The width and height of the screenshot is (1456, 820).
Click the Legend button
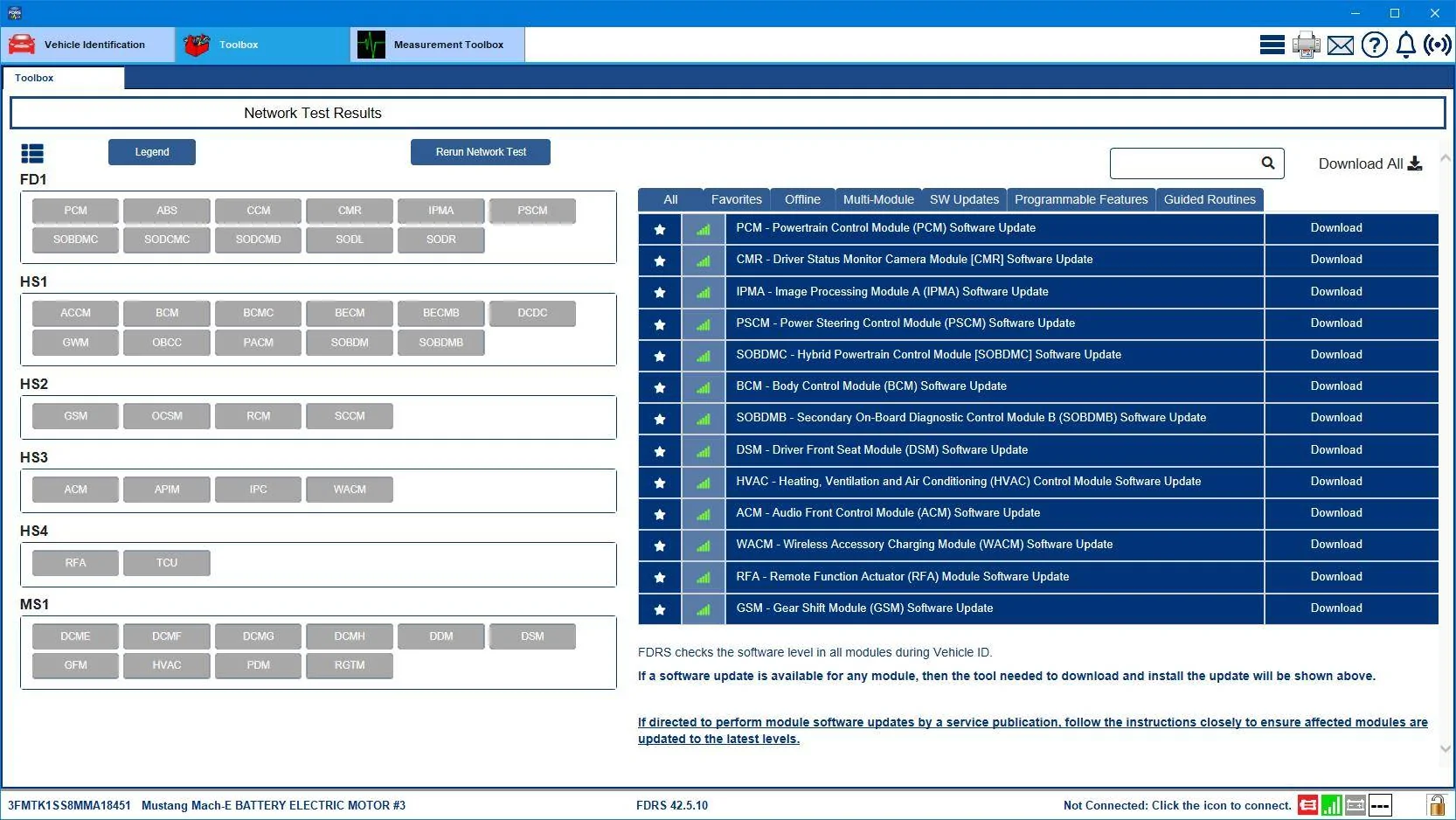[152, 152]
